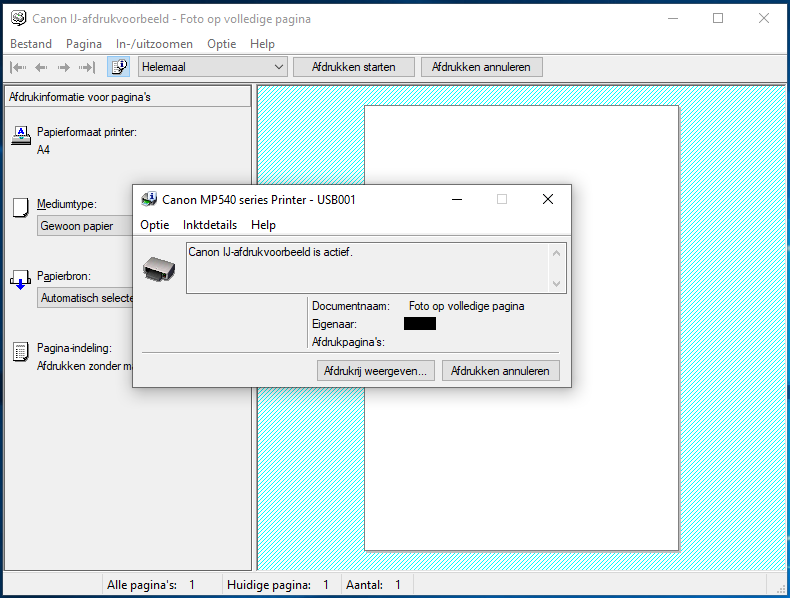Minimize the Canon MP540 status window
The width and height of the screenshot is (790, 598).
point(457,199)
